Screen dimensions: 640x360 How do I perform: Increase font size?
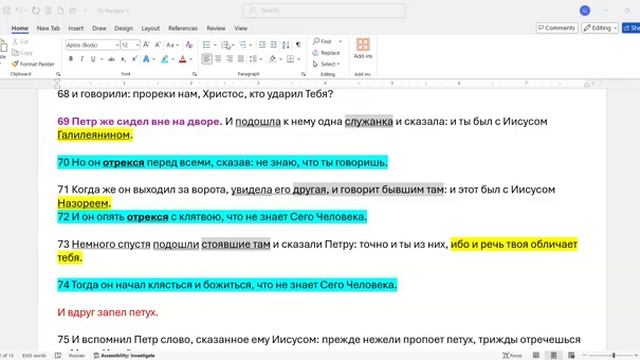[146, 44]
